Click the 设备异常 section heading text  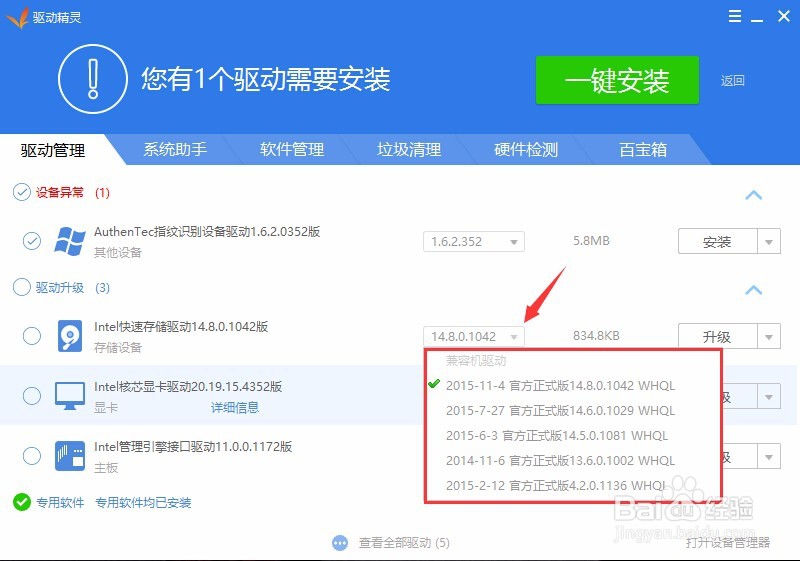pyautogui.click(x=60, y=192)
